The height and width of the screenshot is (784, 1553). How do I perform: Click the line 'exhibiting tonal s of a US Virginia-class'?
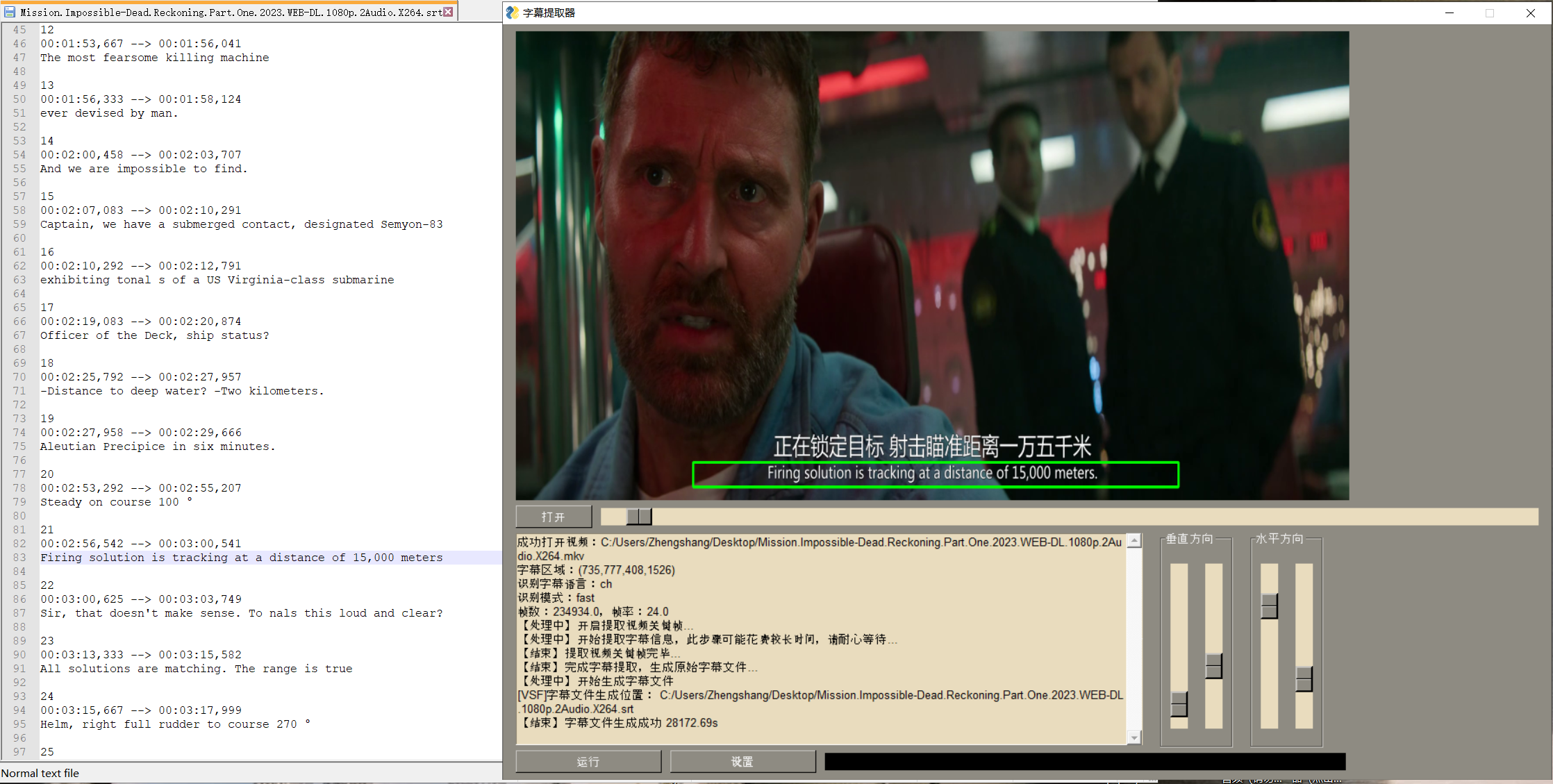tap(217, 280)
